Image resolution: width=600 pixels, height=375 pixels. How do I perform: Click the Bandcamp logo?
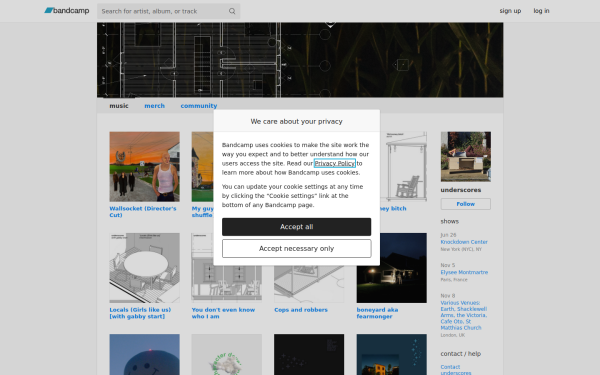click(67, 11)
